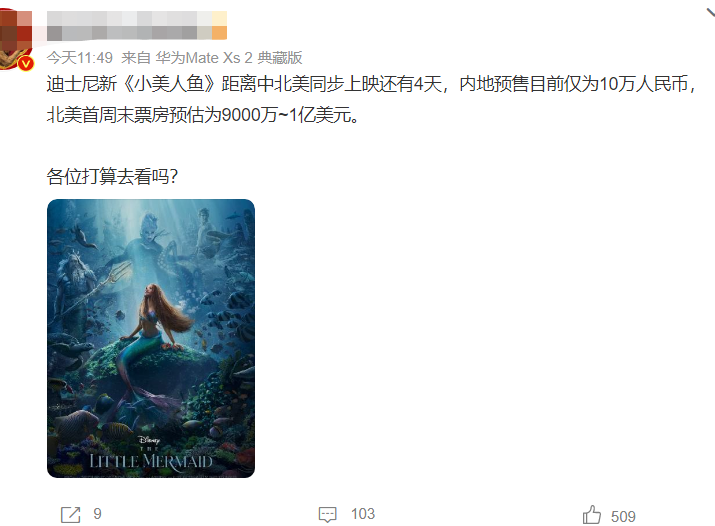Open the blurred username link

point(129,26)
